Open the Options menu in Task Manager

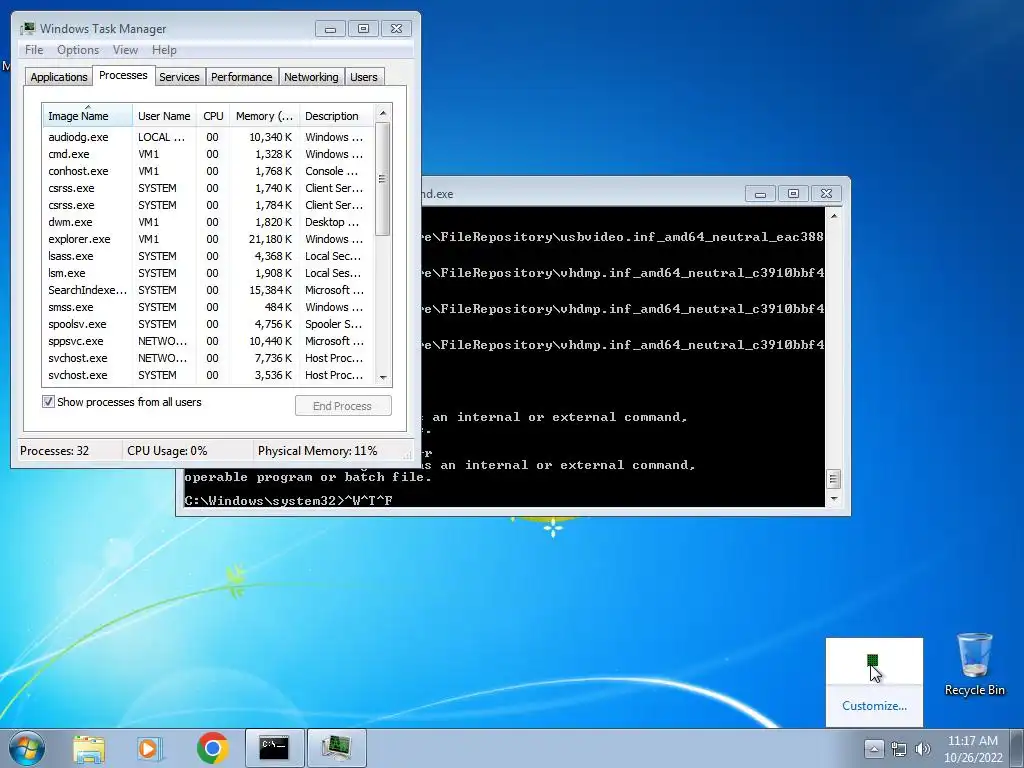[x=78, y=50]
